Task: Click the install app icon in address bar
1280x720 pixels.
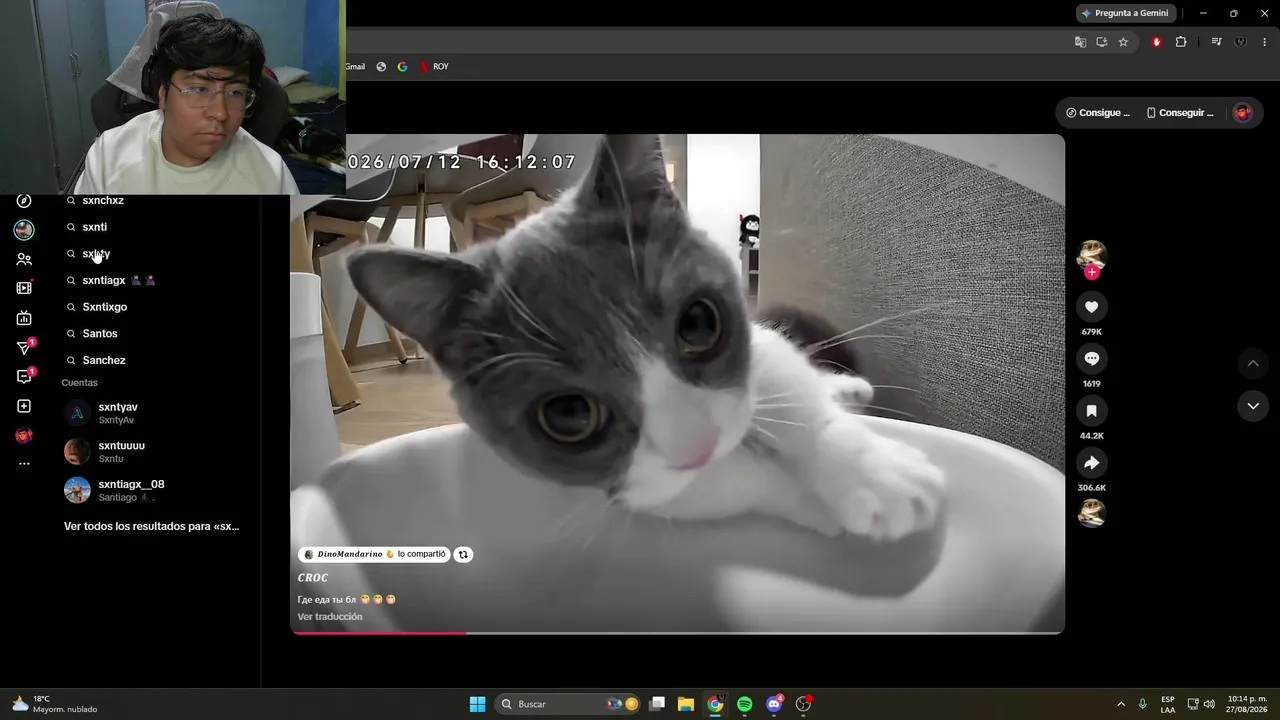Action: click(1101, 42)
